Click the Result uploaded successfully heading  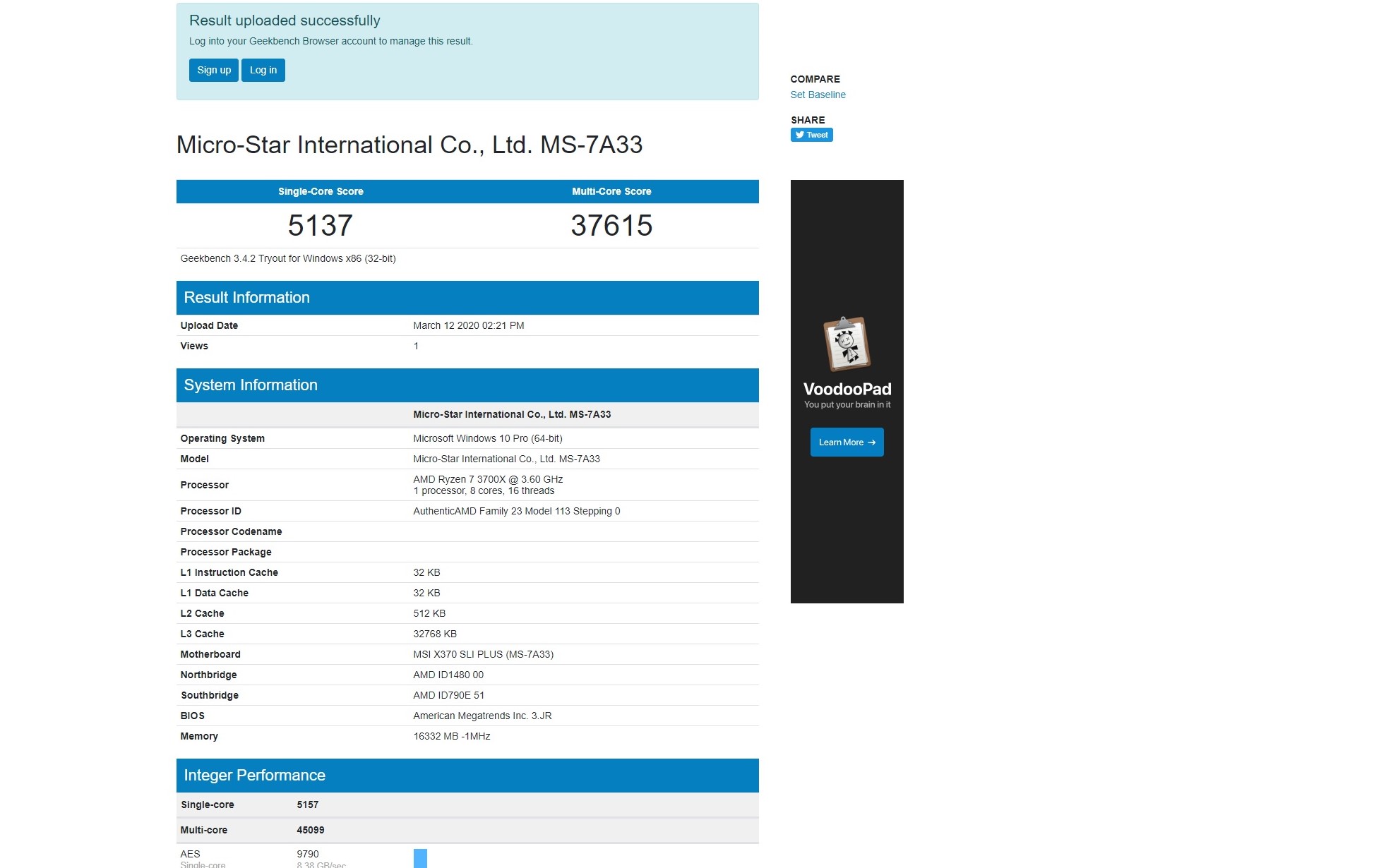tap(285, 20)
